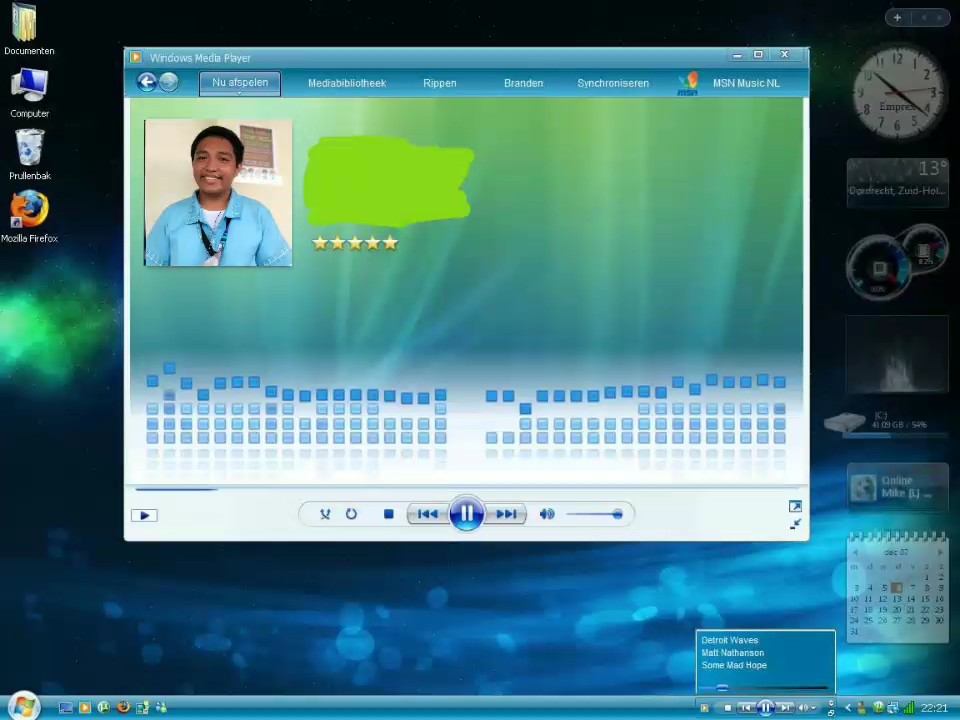Click the play icon at bottom-left of player
Screen dimensions: 960x720
pos(144,515)
